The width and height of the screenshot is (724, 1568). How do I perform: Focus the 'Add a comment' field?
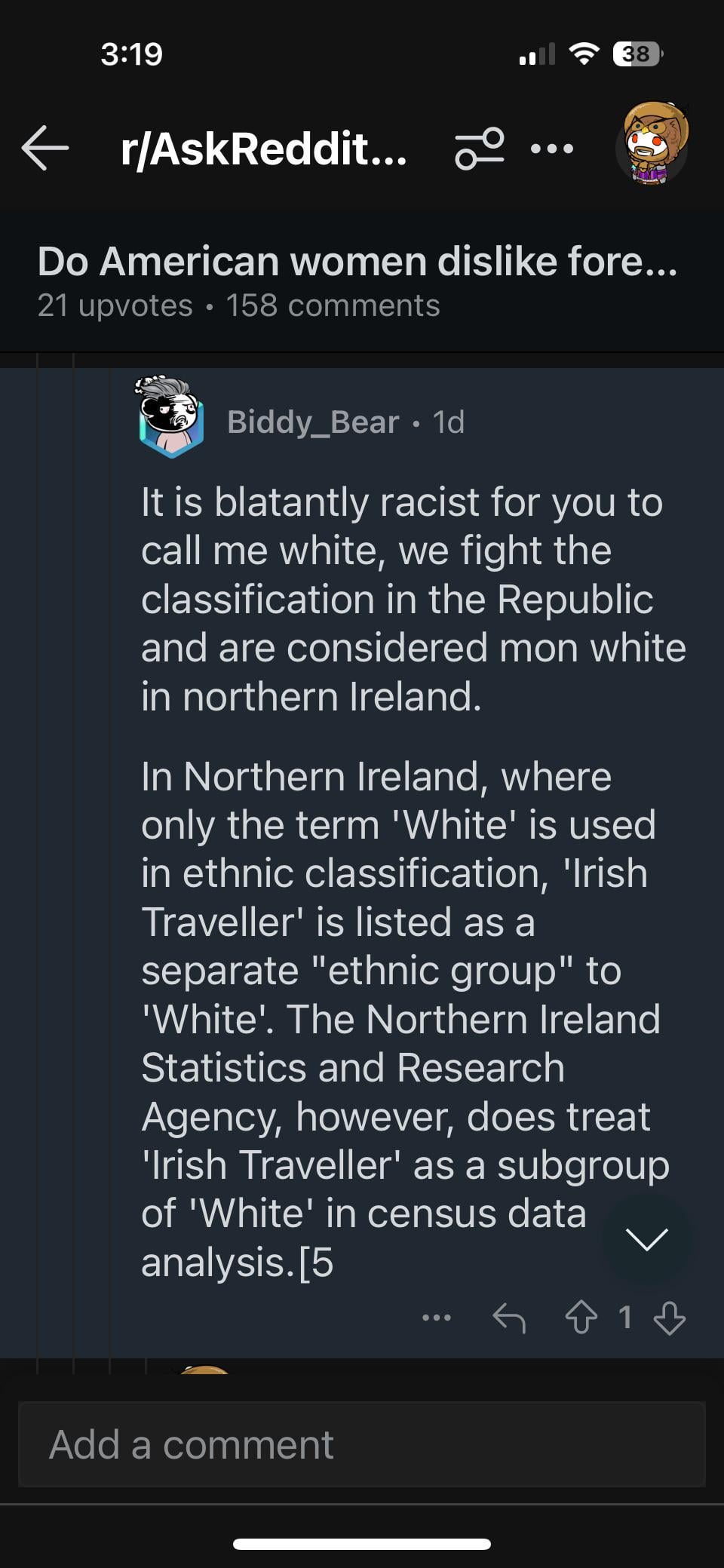point(362,1444)
